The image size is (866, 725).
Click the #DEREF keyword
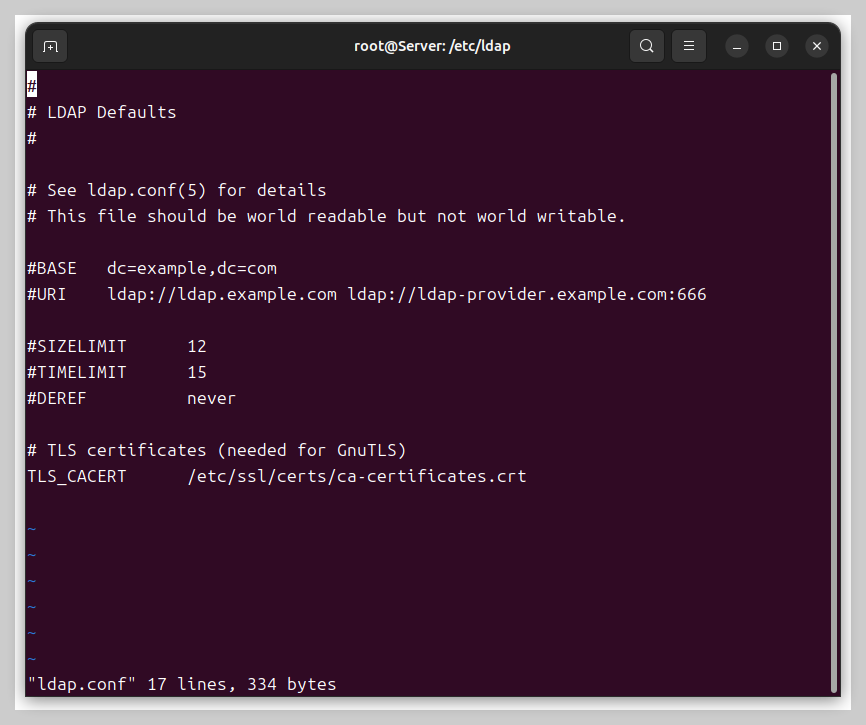click(x=57, y=398)
